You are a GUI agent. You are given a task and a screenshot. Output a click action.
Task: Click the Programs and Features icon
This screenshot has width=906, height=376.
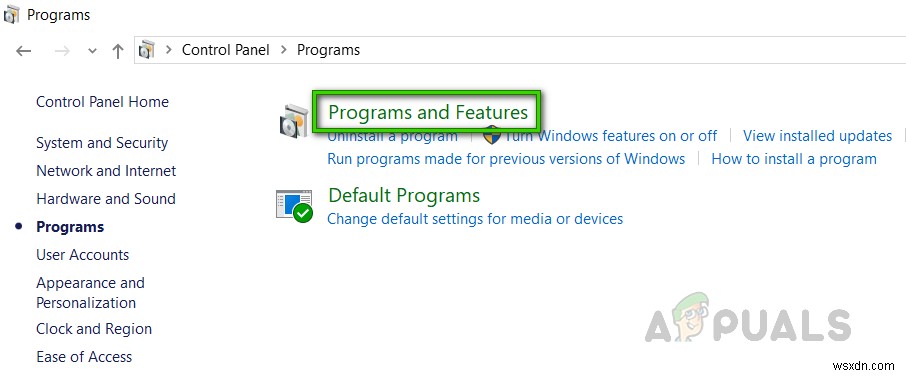(x=294, y=121)
